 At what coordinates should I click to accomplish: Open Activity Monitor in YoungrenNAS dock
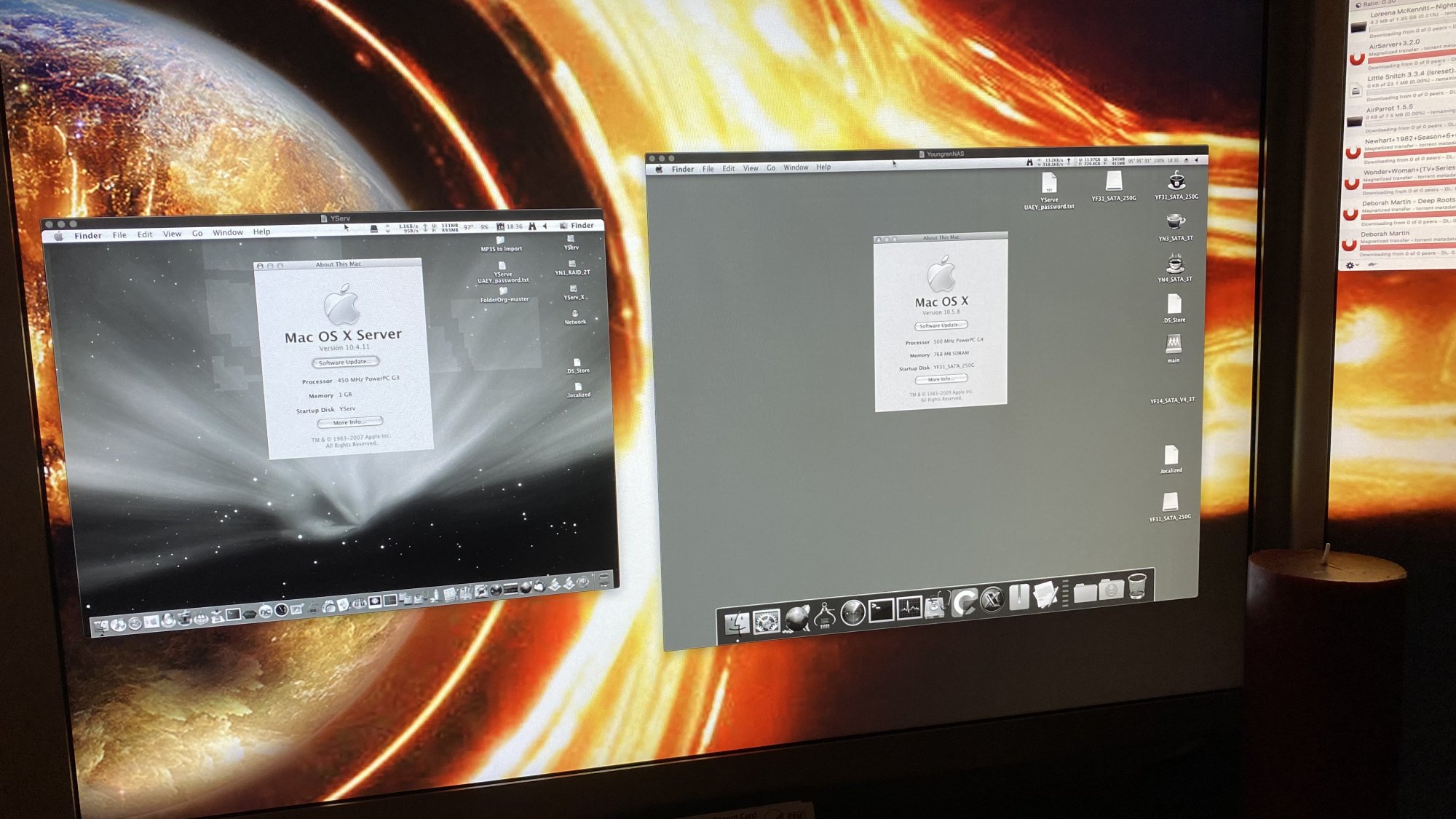[909, 608]
